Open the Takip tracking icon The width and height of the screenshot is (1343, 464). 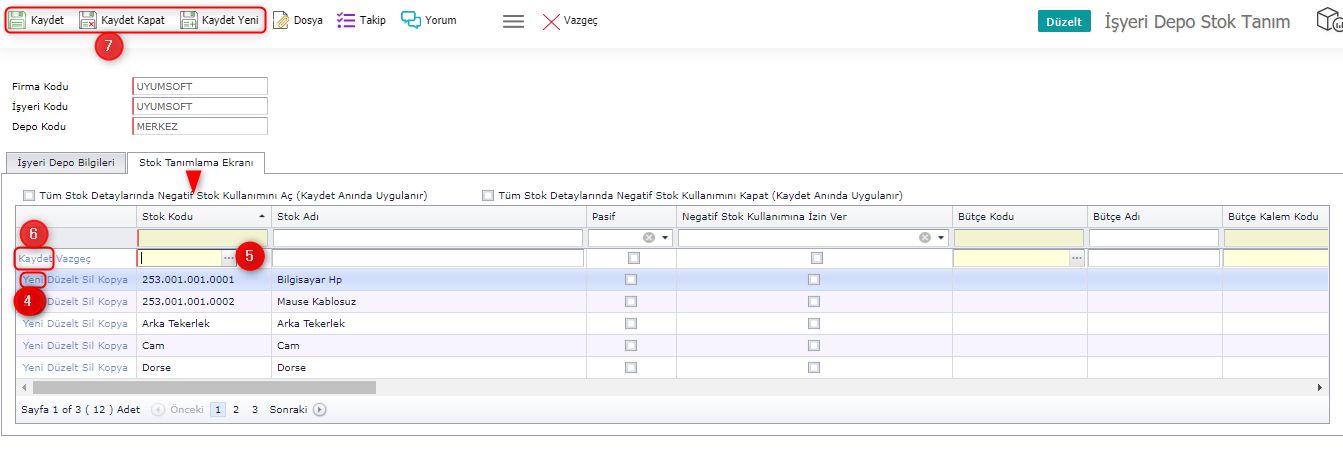(x=346, y=20)
